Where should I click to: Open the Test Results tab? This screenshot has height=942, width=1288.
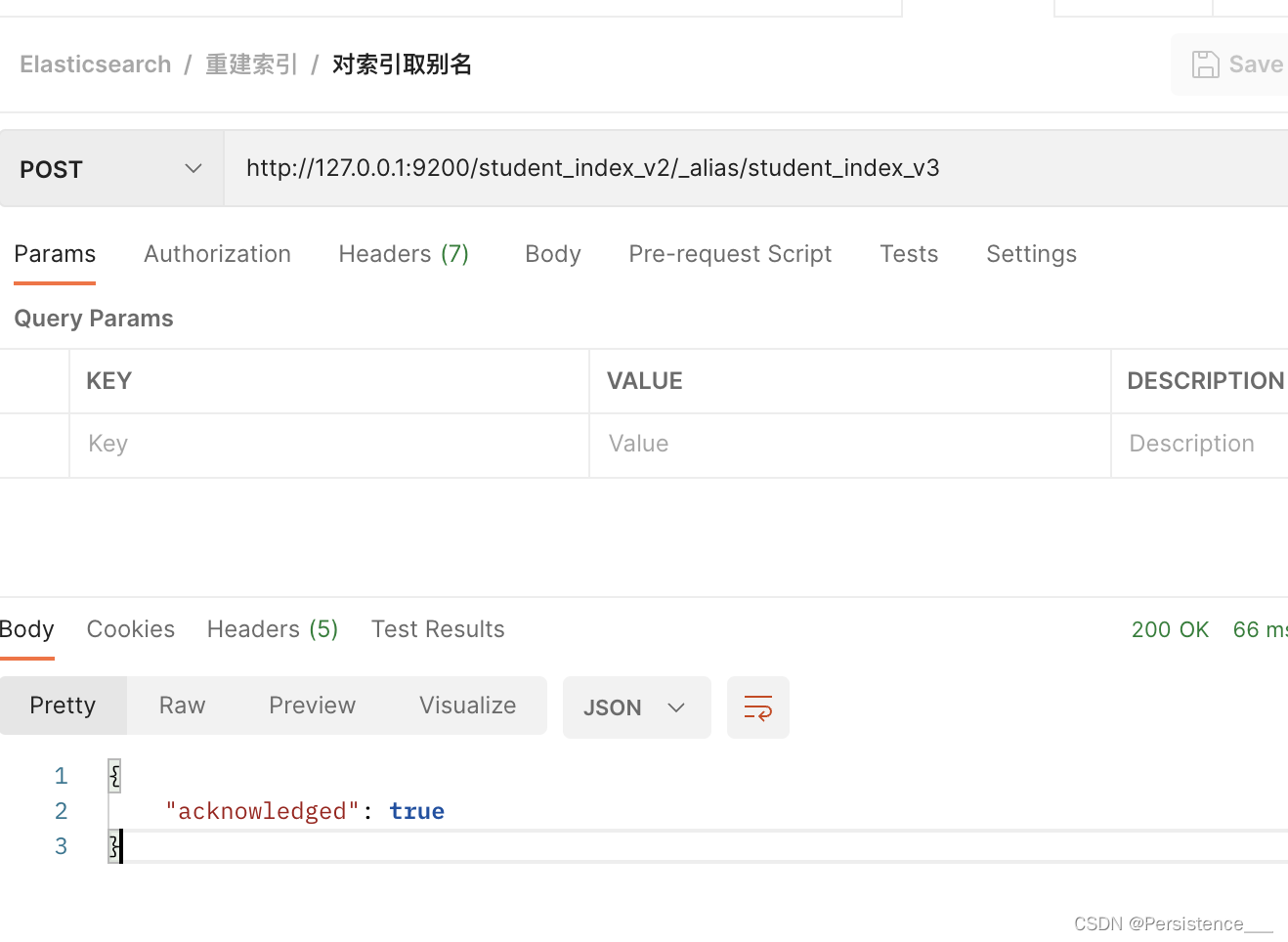(438, 629)
